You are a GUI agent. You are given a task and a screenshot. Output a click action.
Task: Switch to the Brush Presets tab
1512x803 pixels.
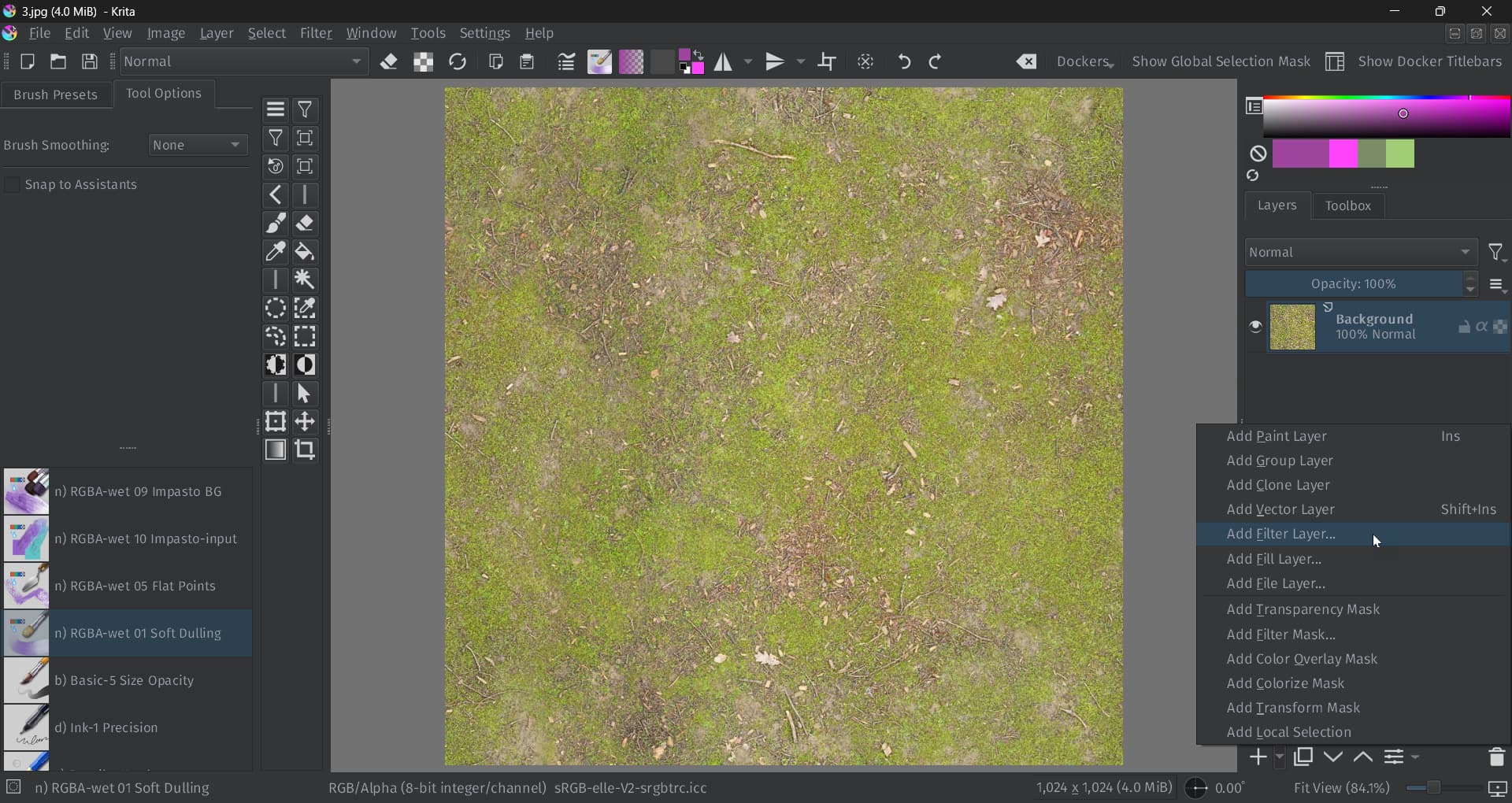tap(56, 94)
